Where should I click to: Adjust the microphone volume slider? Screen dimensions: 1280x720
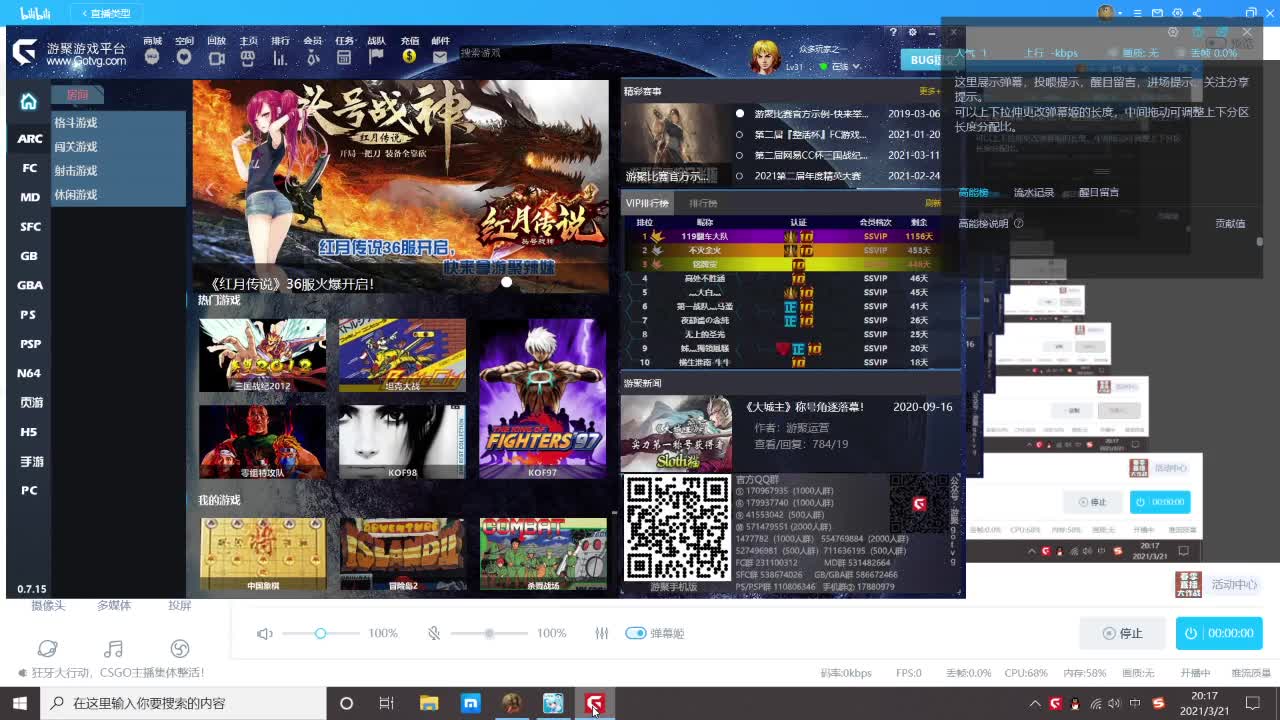pos(489,633)
